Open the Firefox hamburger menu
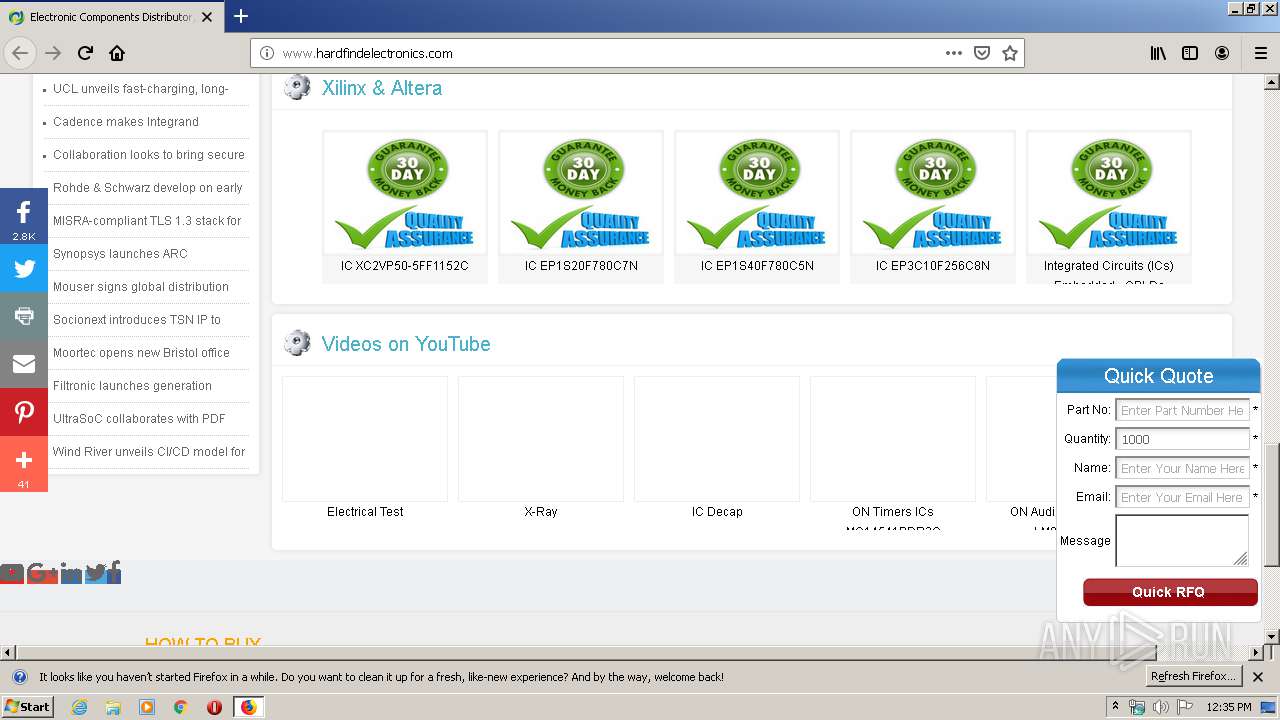 tap(1261, 53)
